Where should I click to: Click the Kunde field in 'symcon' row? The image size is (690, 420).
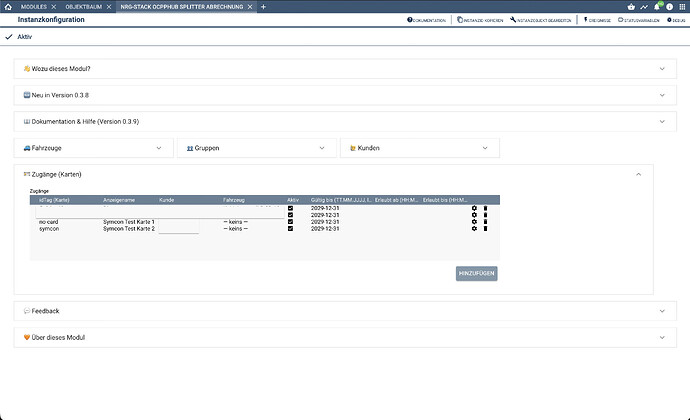[x=179, y=228]
